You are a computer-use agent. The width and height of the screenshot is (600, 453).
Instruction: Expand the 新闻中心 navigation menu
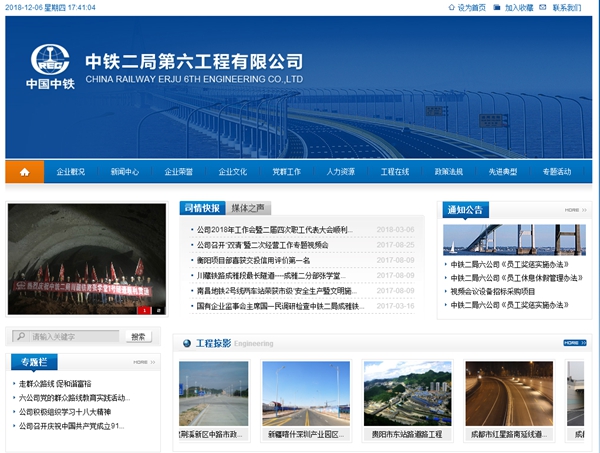point(125,172)
